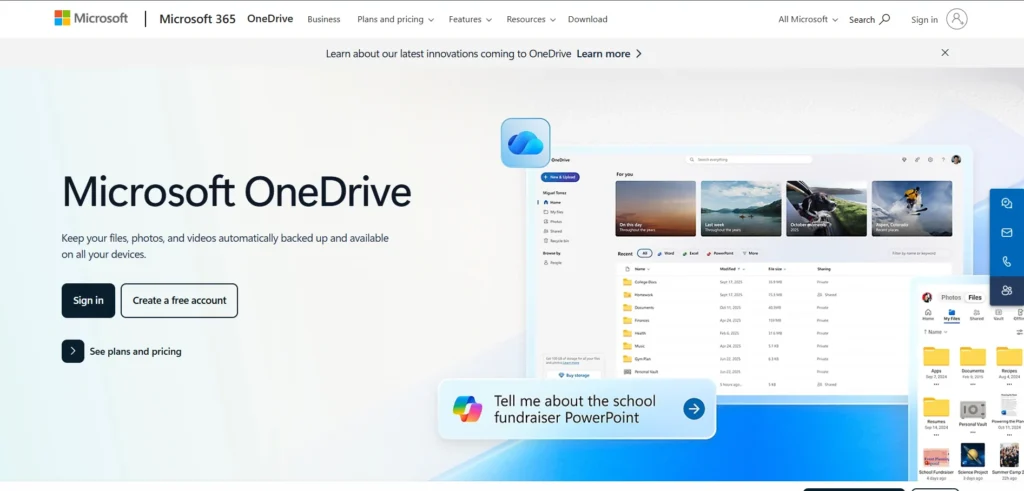
Task: Open the On this day photo card
Action: [x=656, y=208]
